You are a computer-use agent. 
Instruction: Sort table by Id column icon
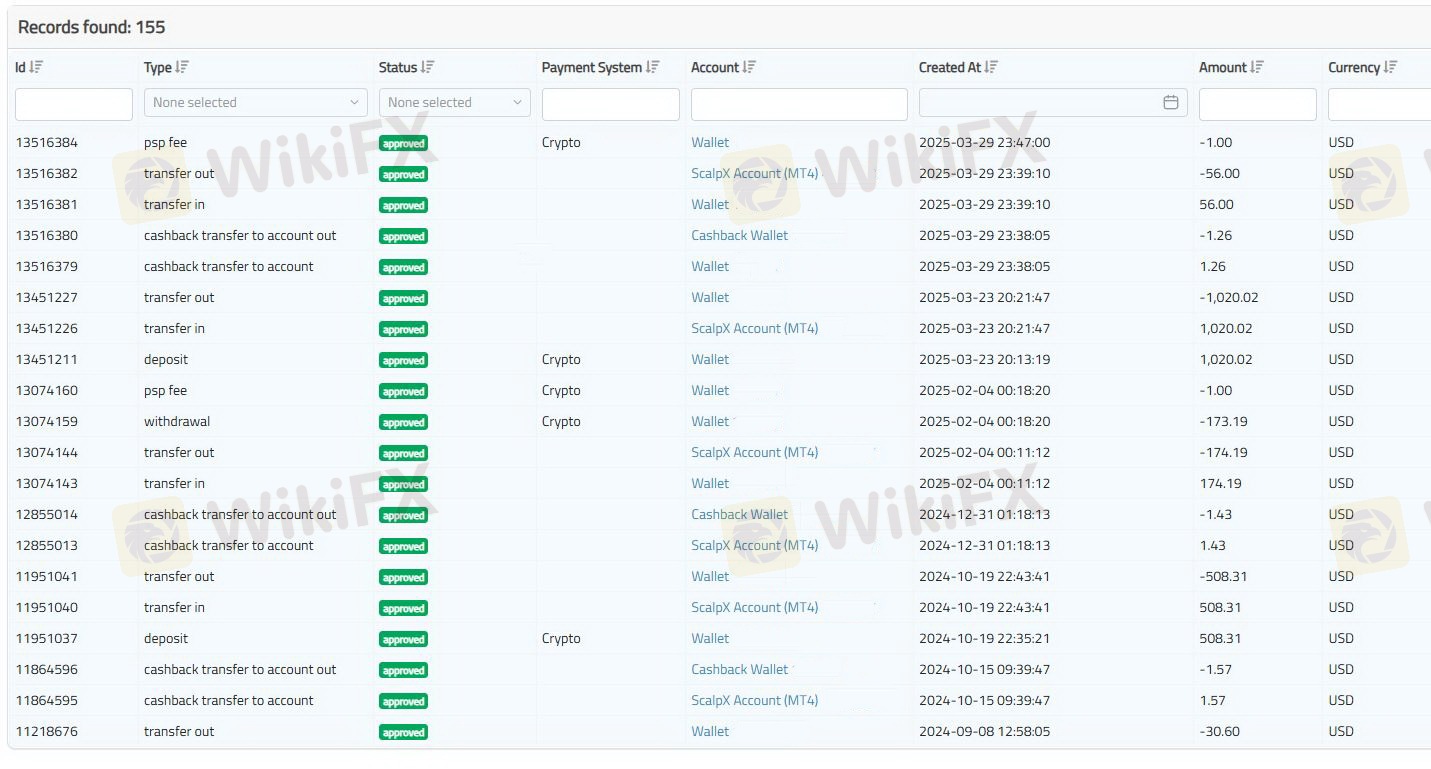[x=36, y=67]
